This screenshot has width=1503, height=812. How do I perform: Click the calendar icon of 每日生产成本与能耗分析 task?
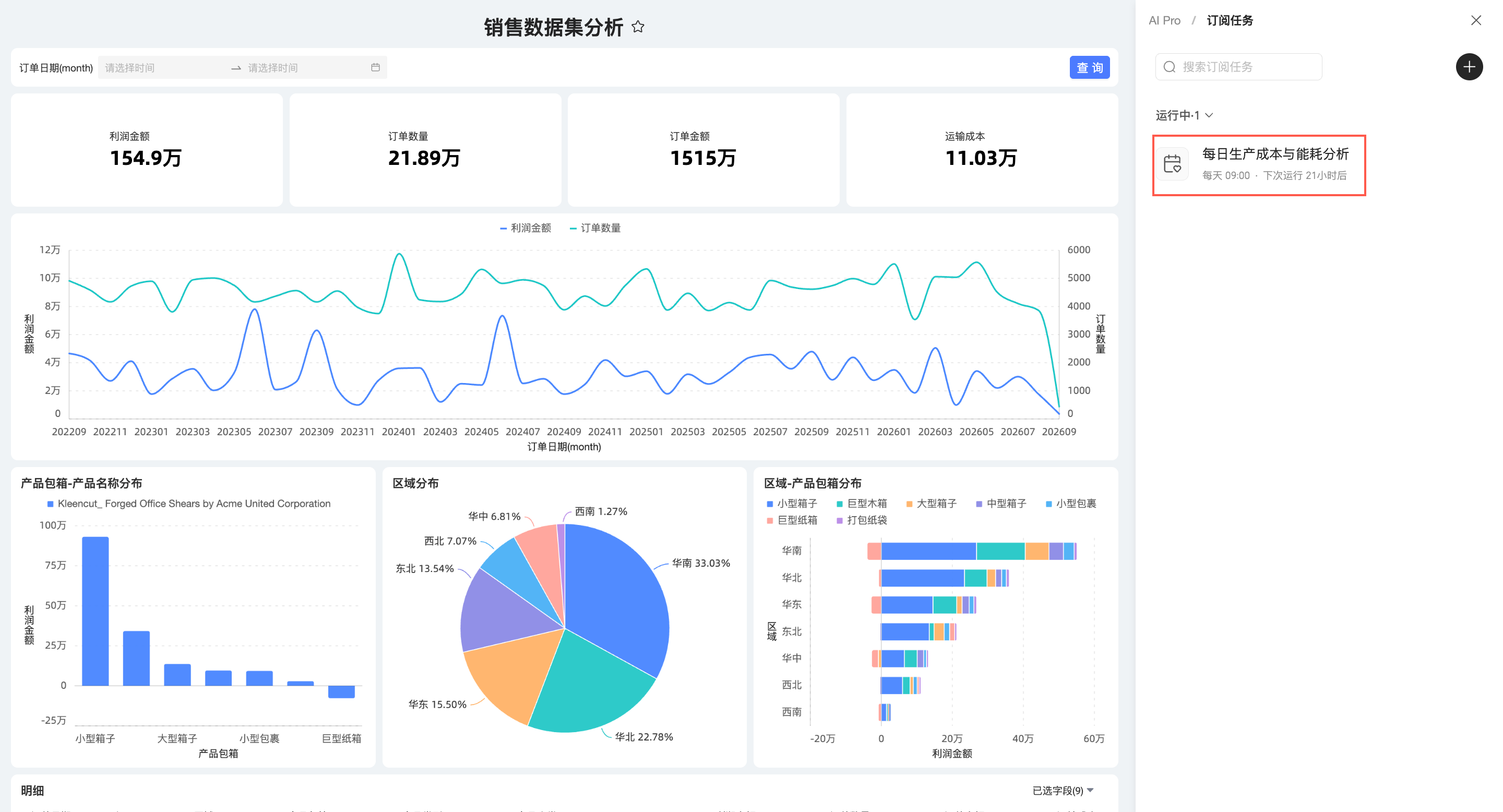(x=1172, y=164)
